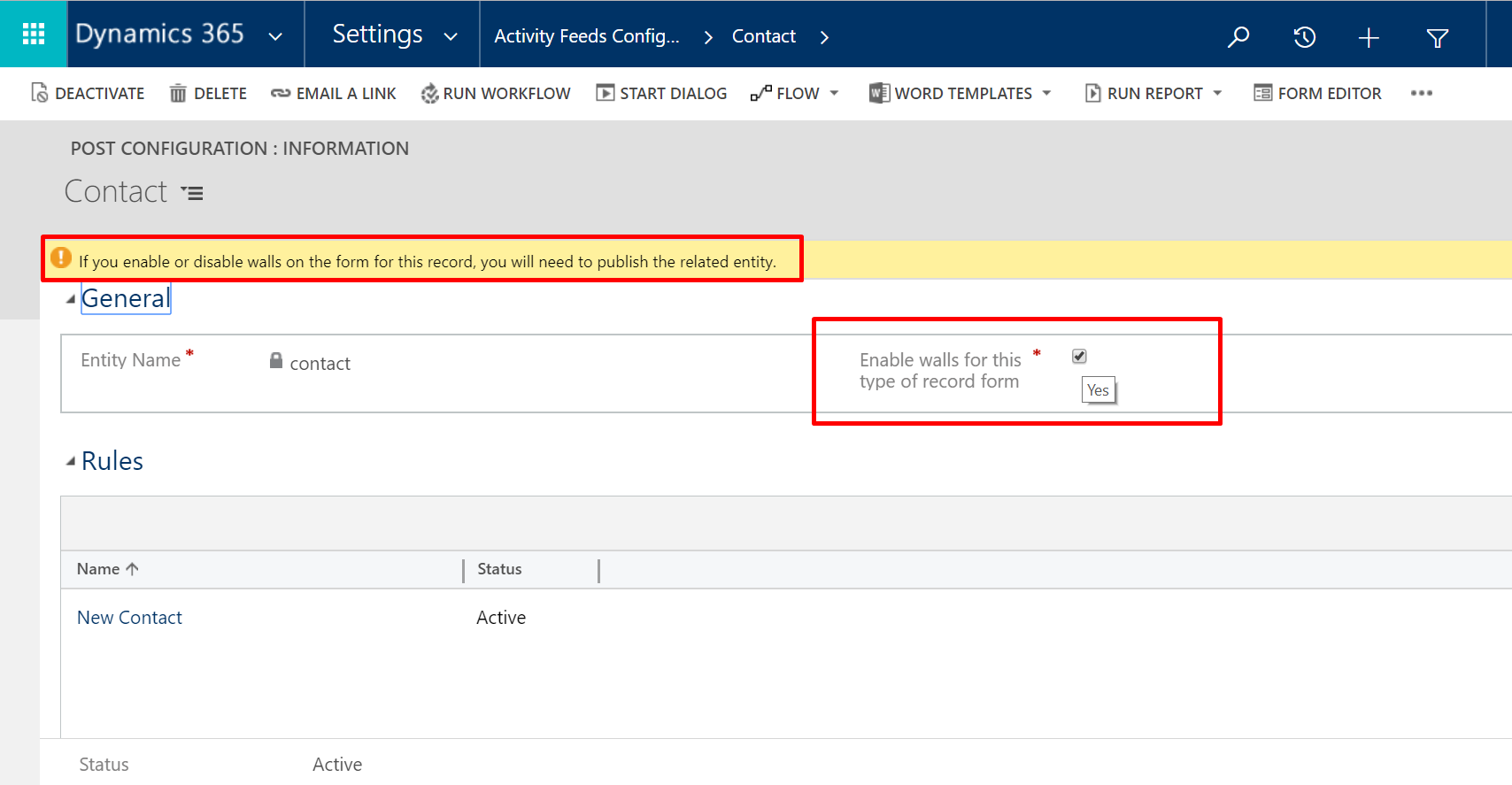Click Form Editor button
1512x785 pixels.
[1317, 93]
